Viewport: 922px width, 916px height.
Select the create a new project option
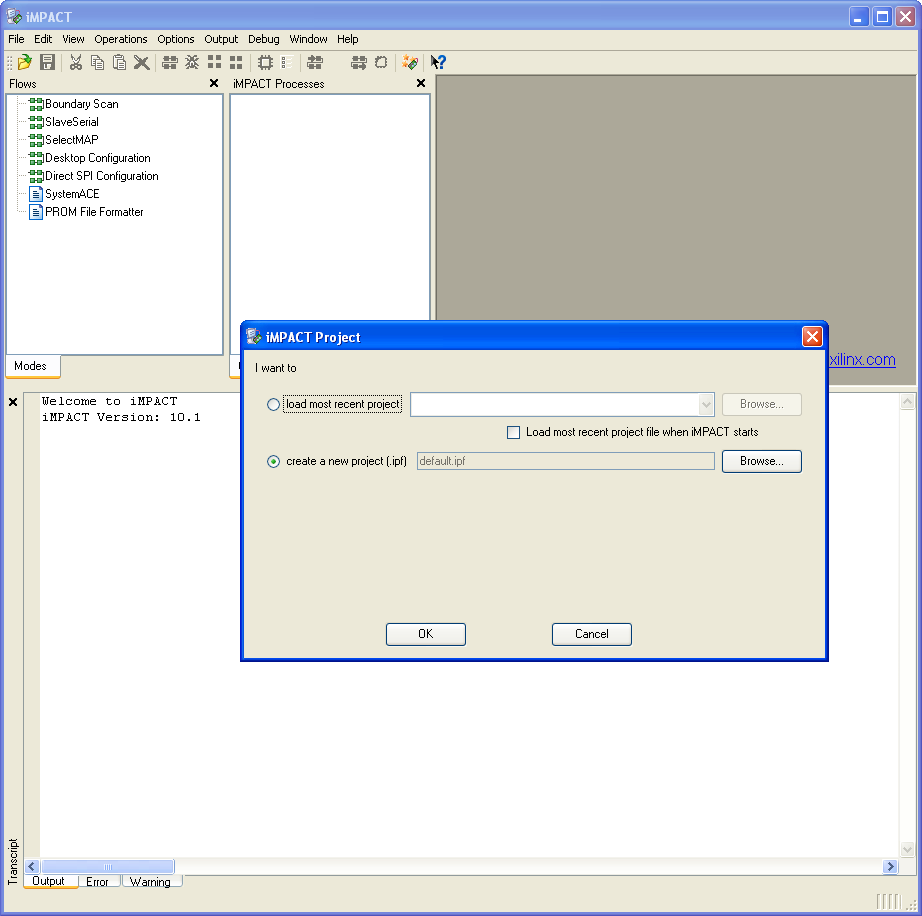[x=273, y=462]
